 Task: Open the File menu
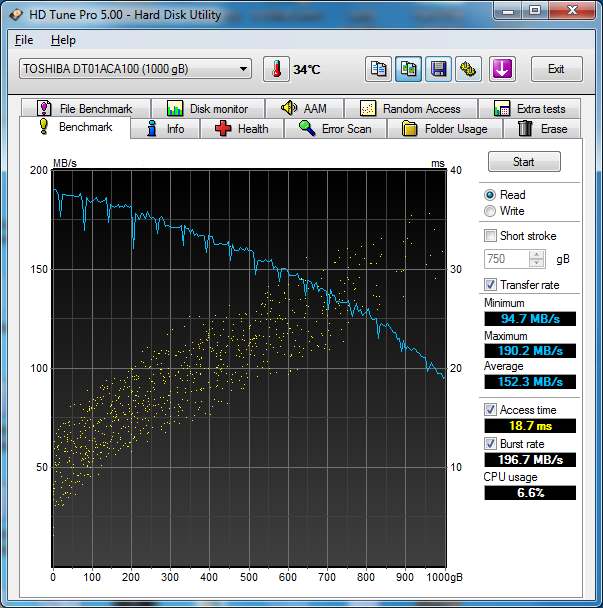pyautogui.click(x=24, y=40)
